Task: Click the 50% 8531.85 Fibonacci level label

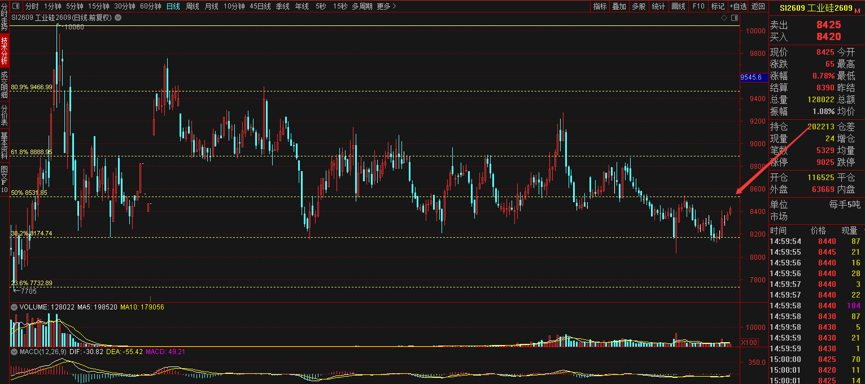Action: (29, 193)
